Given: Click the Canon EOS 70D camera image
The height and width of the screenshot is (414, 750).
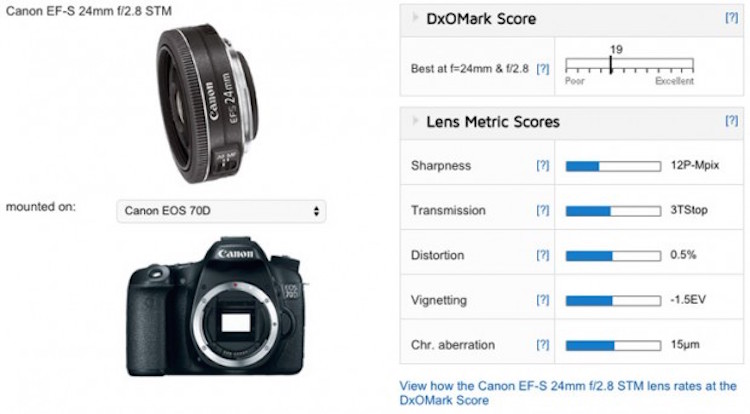Looking at the screenshot, I should [215, 306].
